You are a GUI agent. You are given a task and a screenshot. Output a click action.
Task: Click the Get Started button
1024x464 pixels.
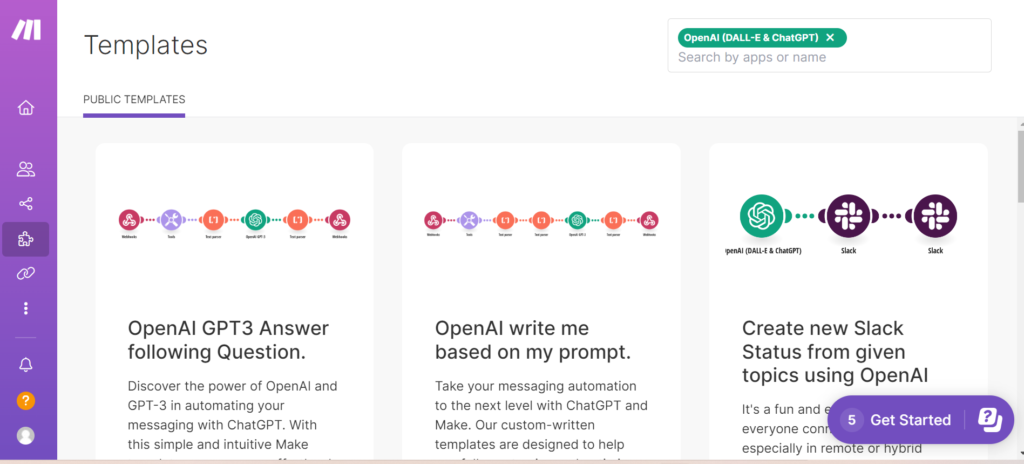(x=910, y=420)
